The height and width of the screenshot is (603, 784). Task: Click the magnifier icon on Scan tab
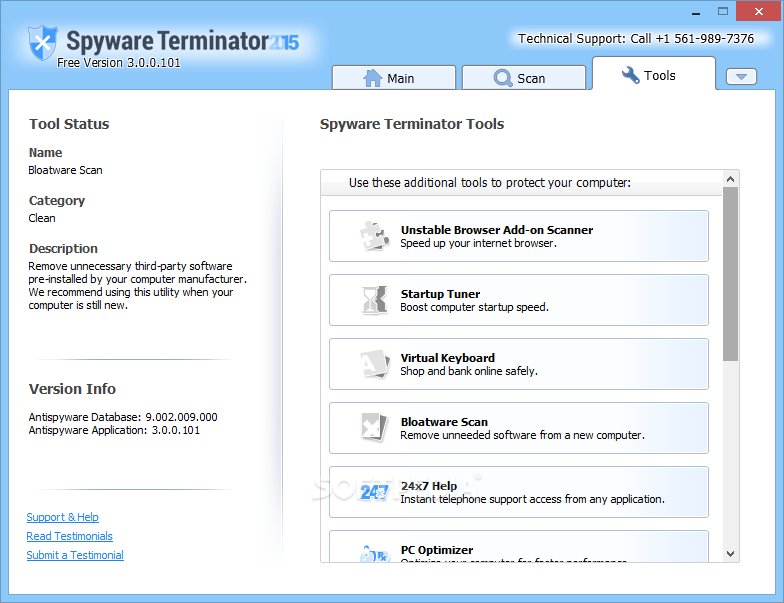click(x=502, y=78)
